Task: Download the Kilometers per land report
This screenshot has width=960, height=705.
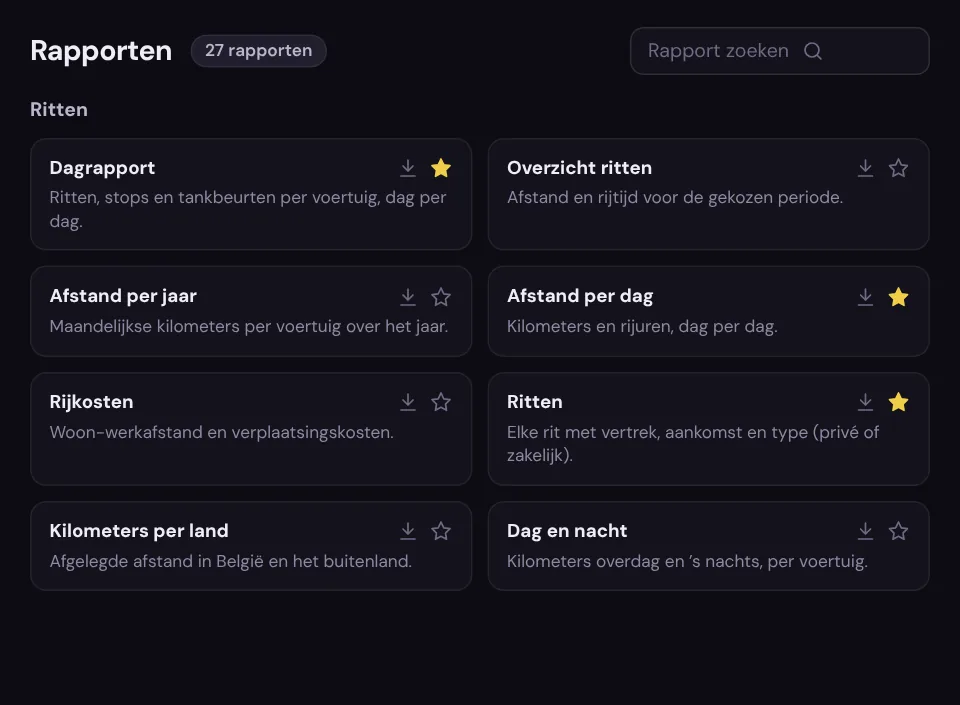Action: 408,531
